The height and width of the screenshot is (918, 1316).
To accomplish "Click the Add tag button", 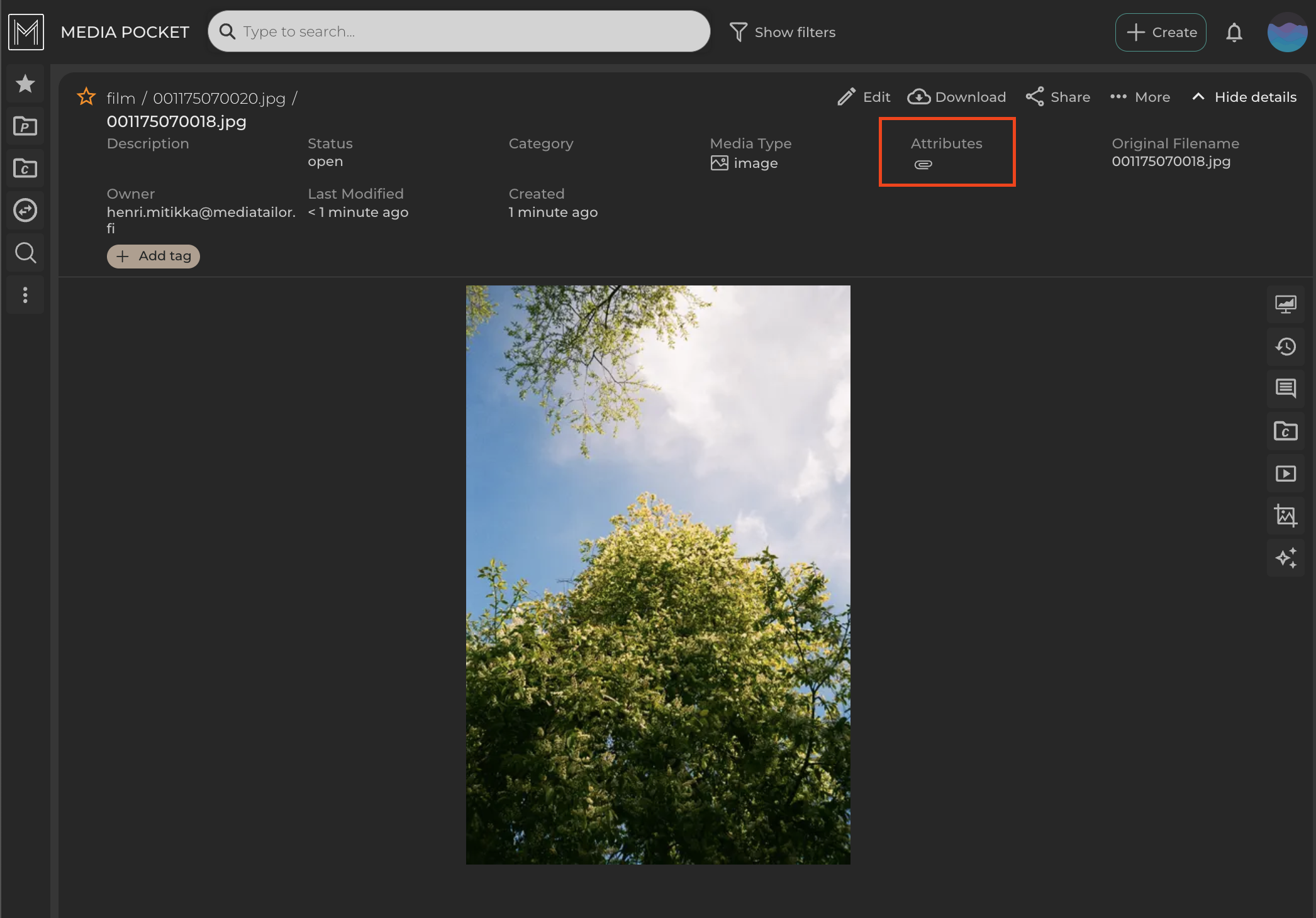I will 153,256.
